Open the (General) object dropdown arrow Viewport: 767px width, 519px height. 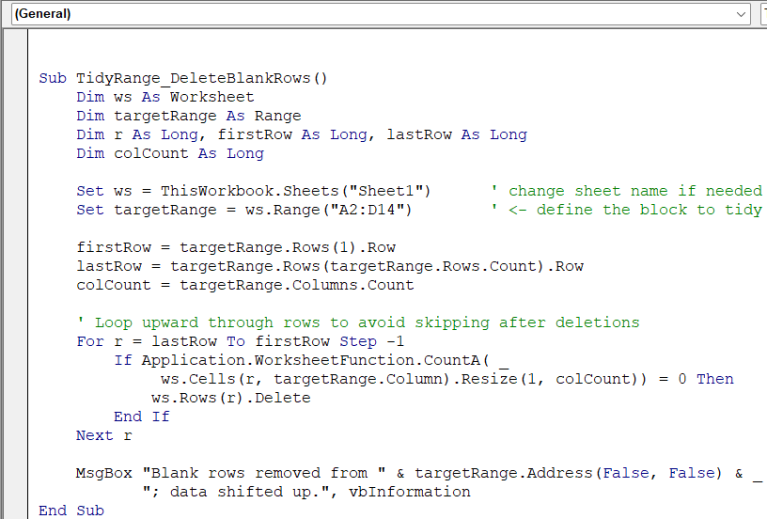[741, 14]
